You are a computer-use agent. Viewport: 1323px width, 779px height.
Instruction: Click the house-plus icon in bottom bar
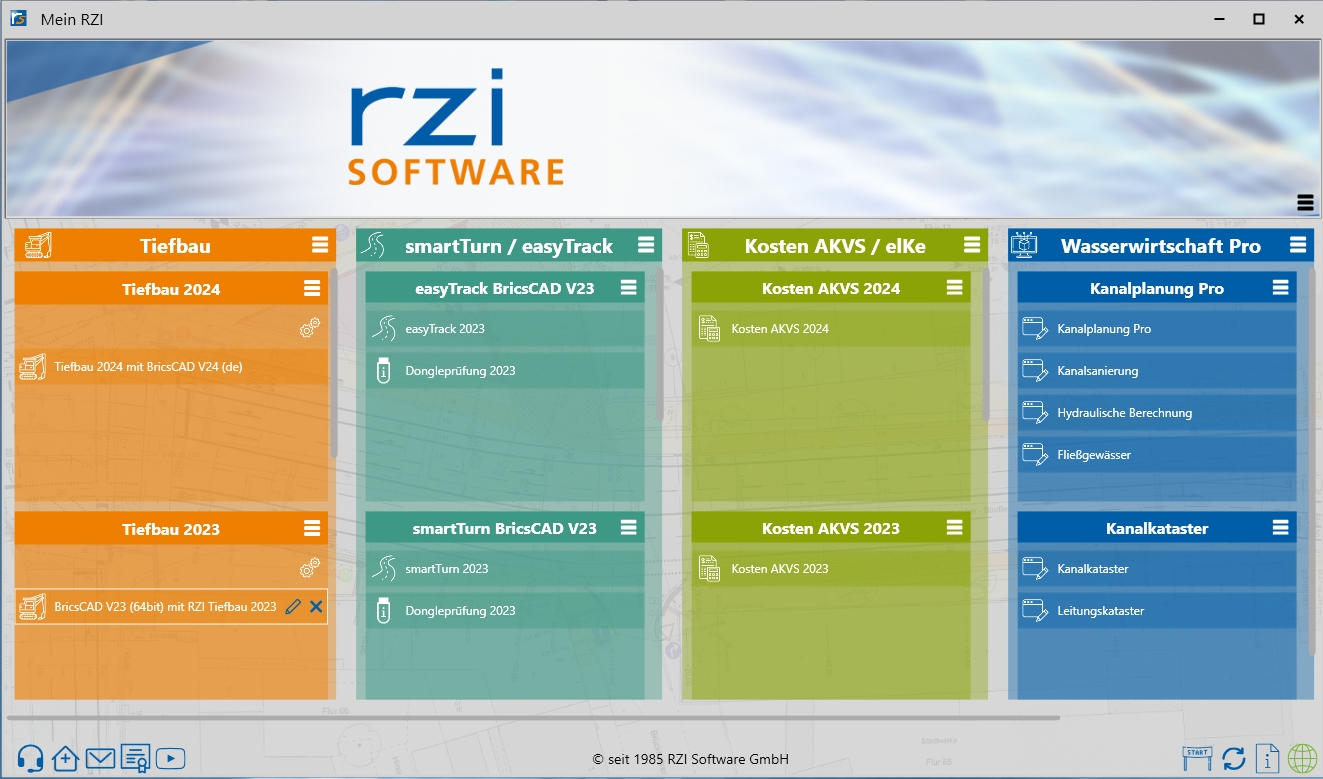click(x=65, y=759)
